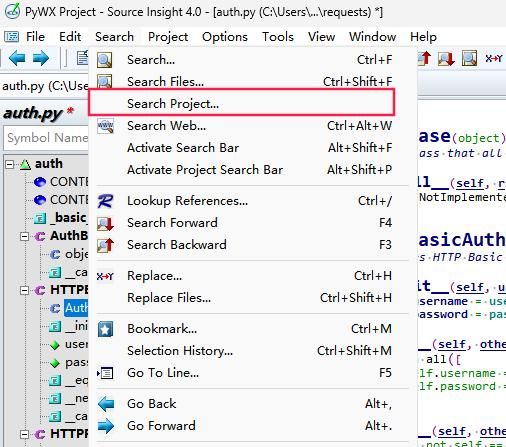The height and width of the screenshot is (447, 506).
Task: Select the first CONTE constant tree item
Action: pos(69,182)
